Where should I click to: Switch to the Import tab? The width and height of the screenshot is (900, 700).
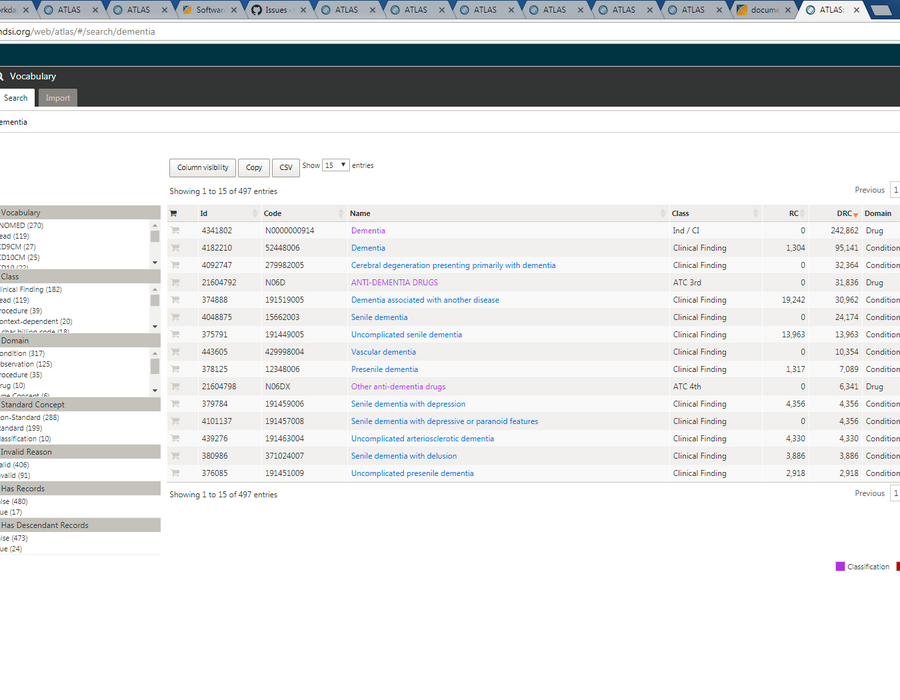[58, 98]
